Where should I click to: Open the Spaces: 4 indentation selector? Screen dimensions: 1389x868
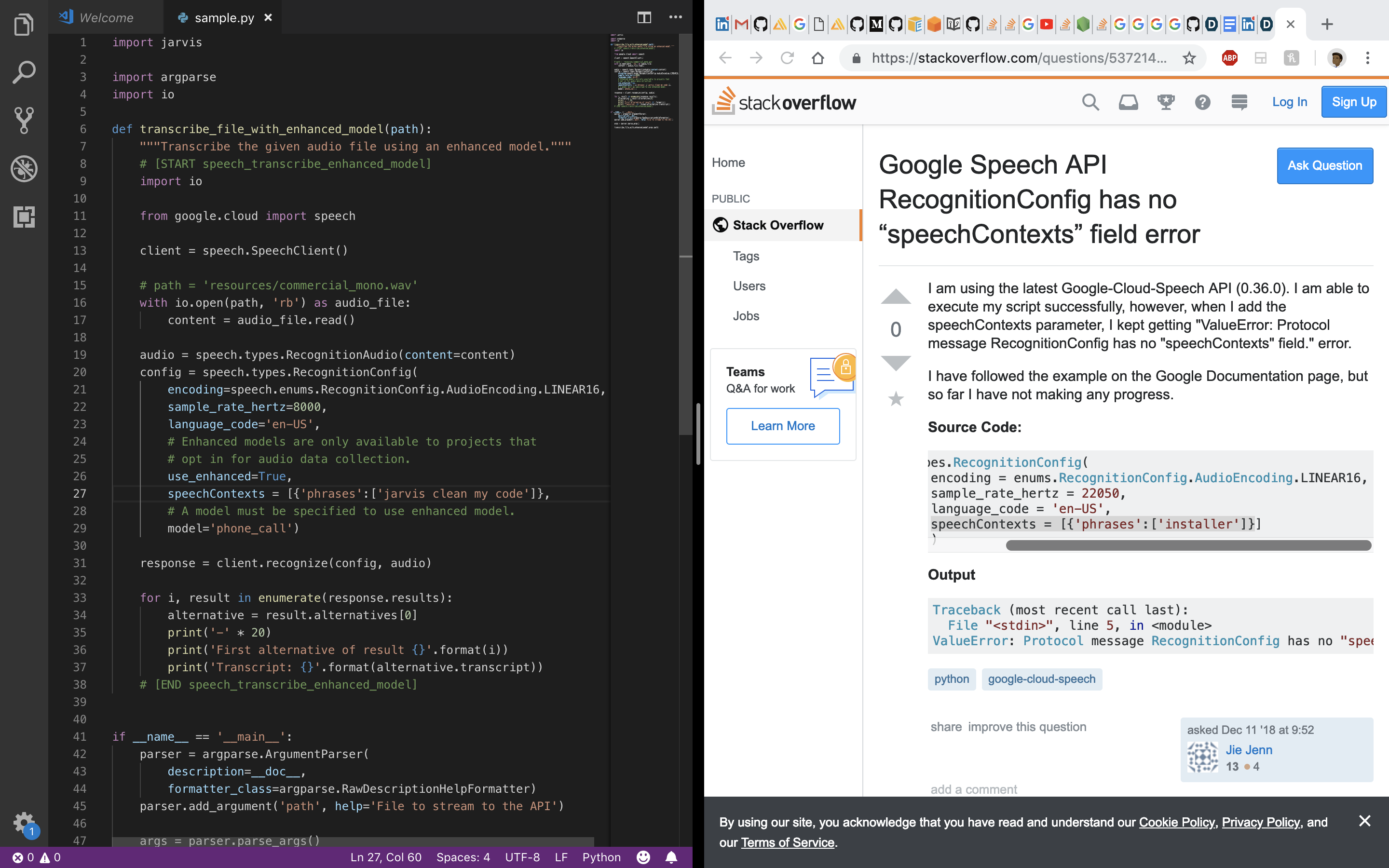click(x=463, y=857)
